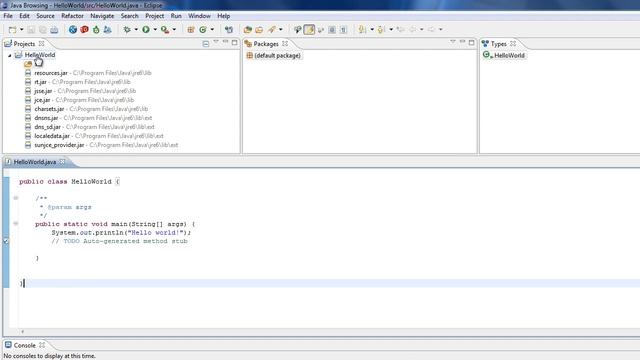Open the Edit menu
The height and width of the screenshot is (360, 640).
point(24,16)
